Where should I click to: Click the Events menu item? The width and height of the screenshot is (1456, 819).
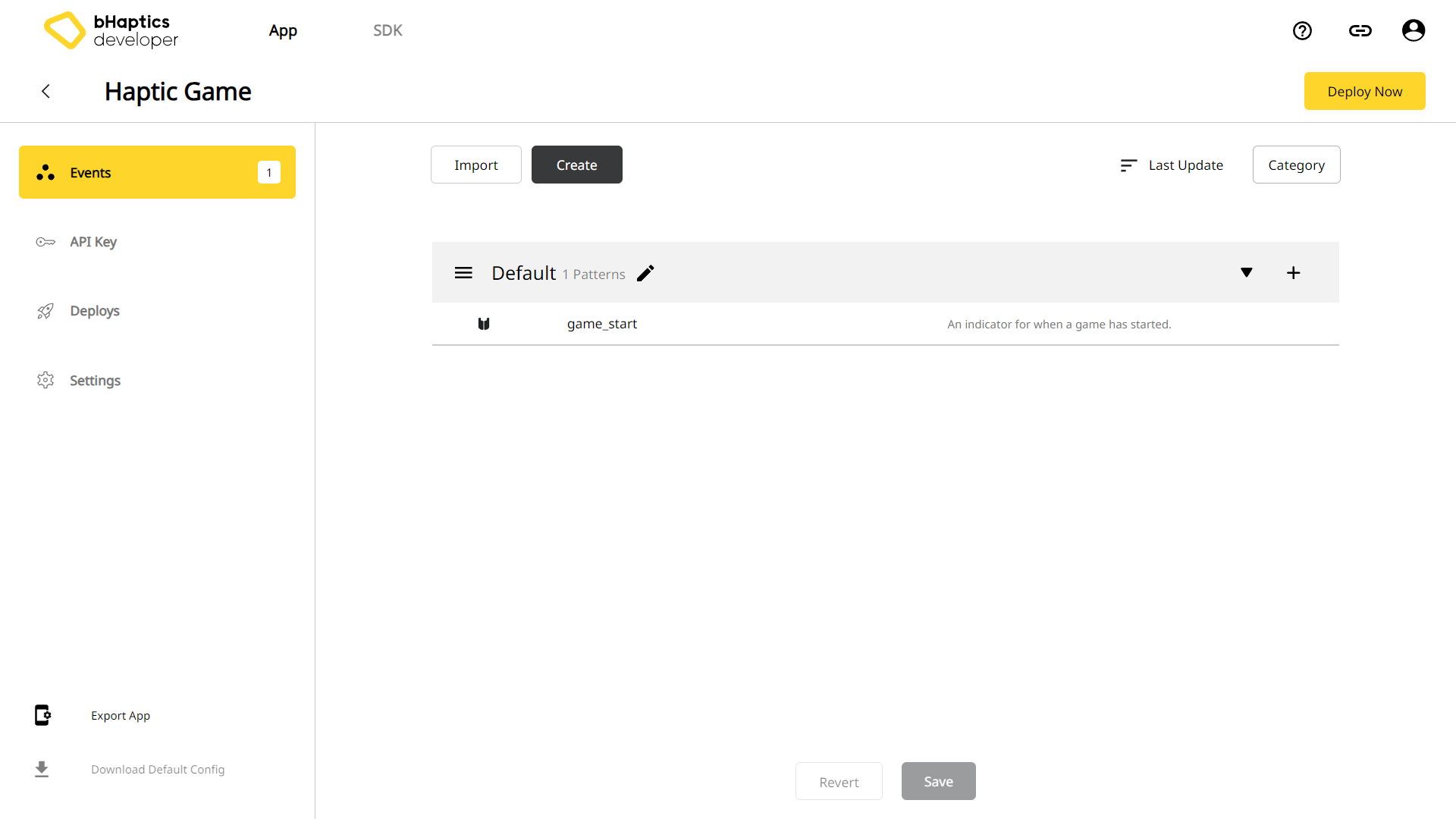(157, 172)
